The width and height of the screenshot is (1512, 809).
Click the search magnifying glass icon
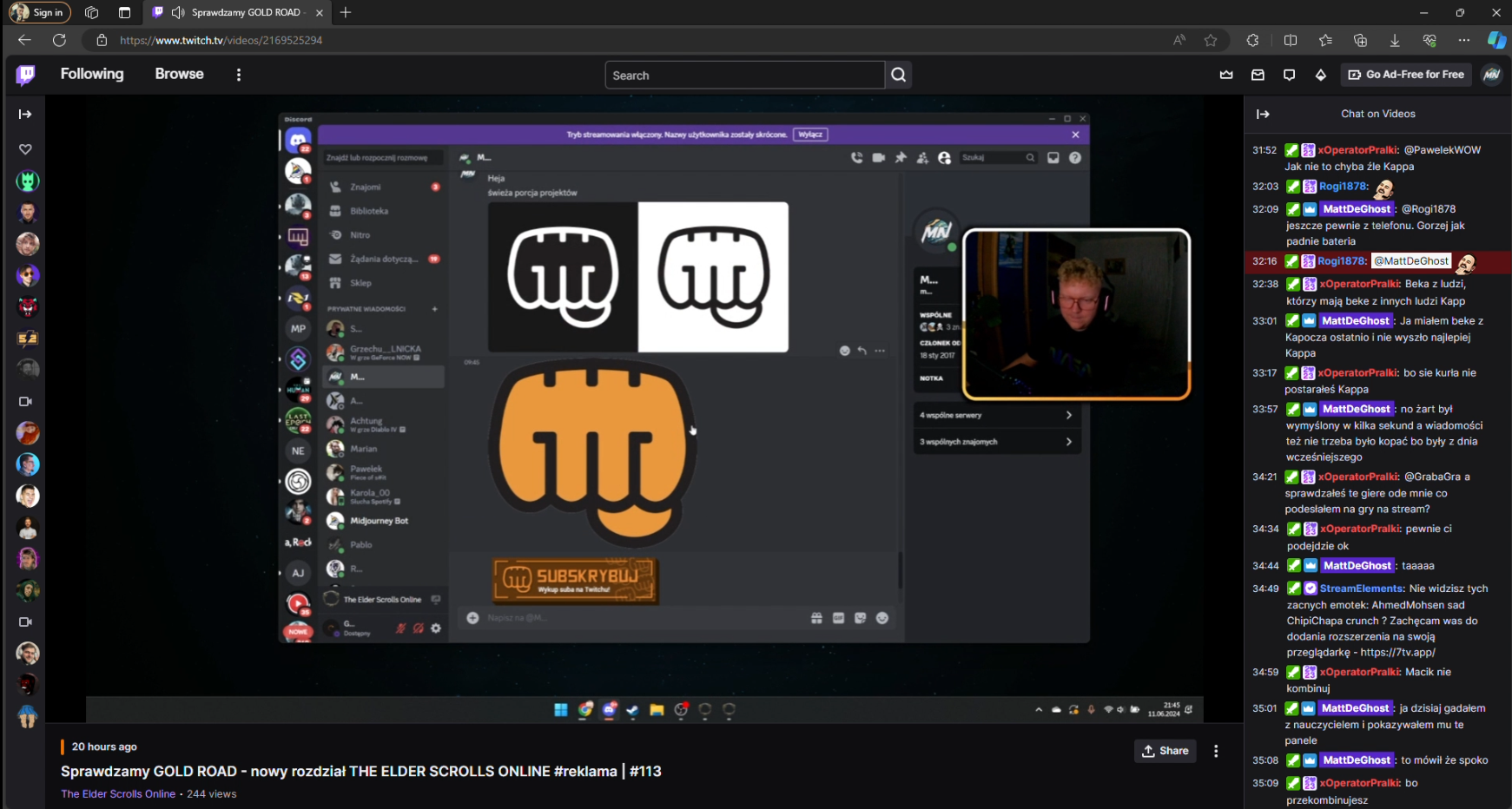click(x=898, y=75)
